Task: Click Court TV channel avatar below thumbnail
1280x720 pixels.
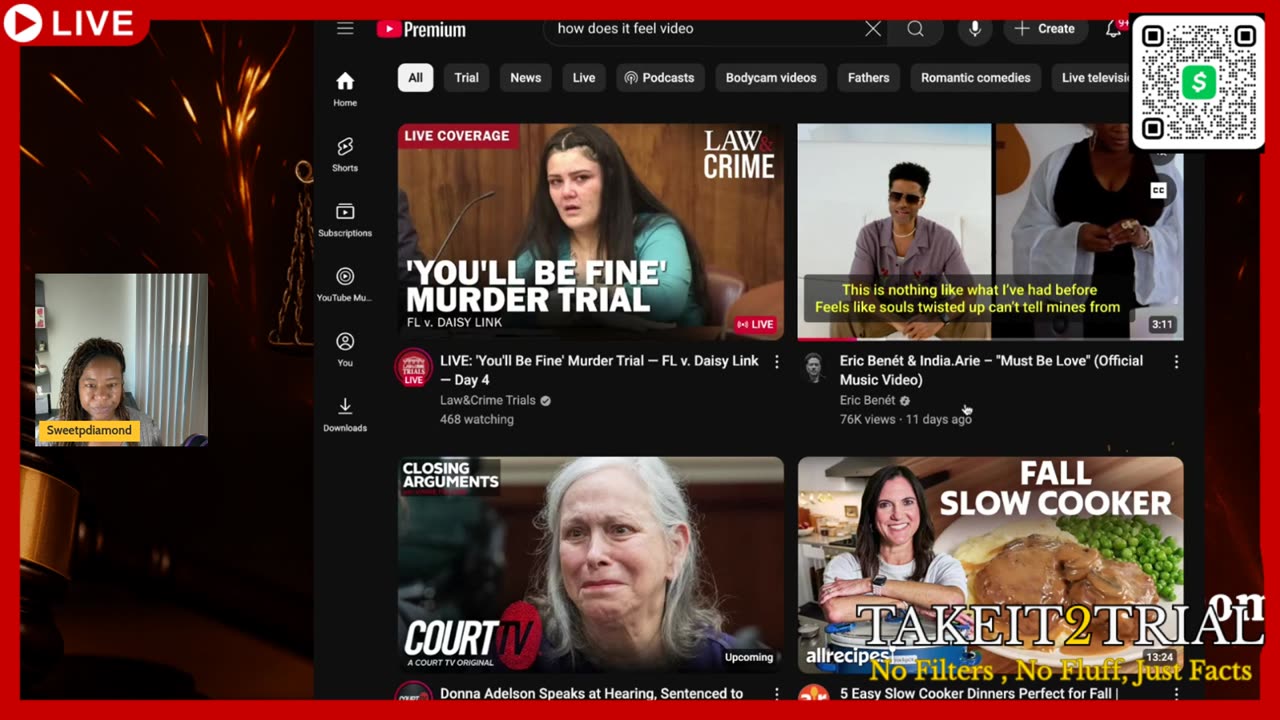Action: click(x=413, y=693)
